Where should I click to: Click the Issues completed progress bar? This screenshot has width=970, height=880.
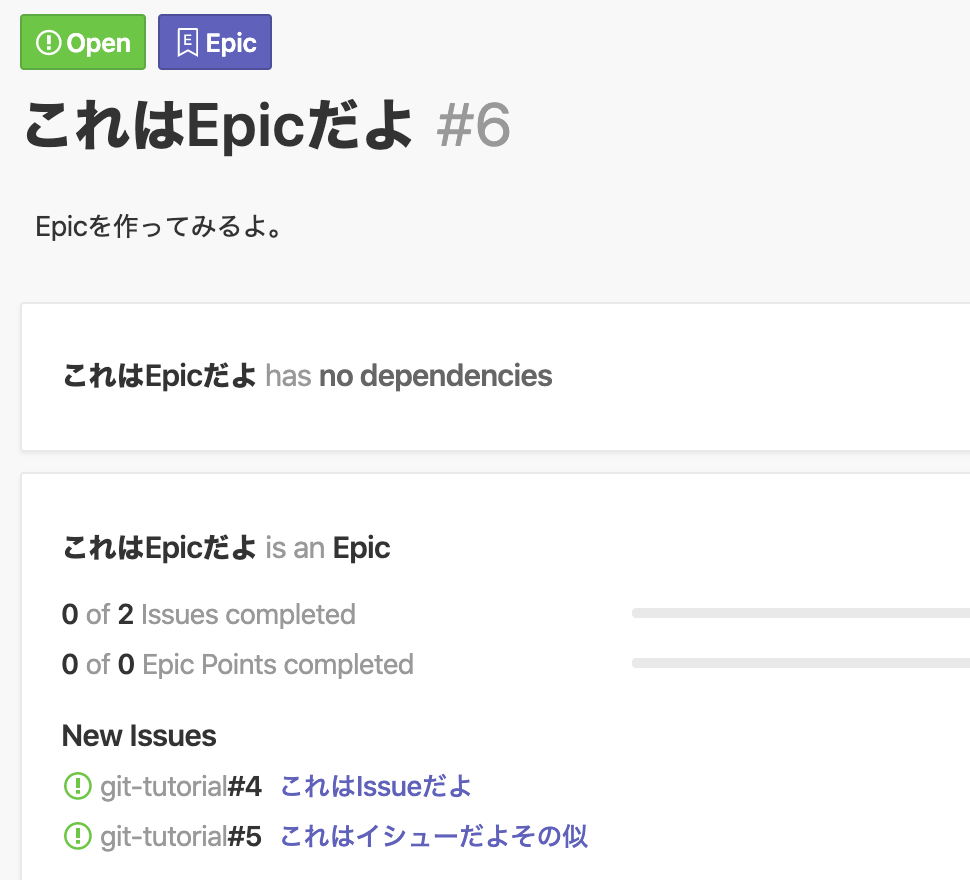[x=800, y=613]
